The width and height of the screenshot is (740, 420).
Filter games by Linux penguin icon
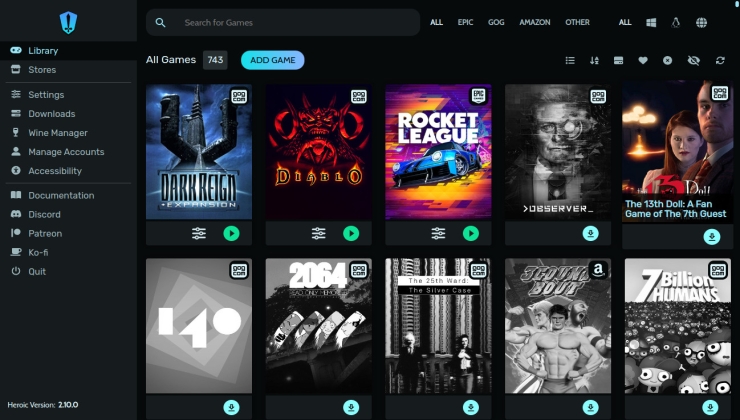click(676, 22)
